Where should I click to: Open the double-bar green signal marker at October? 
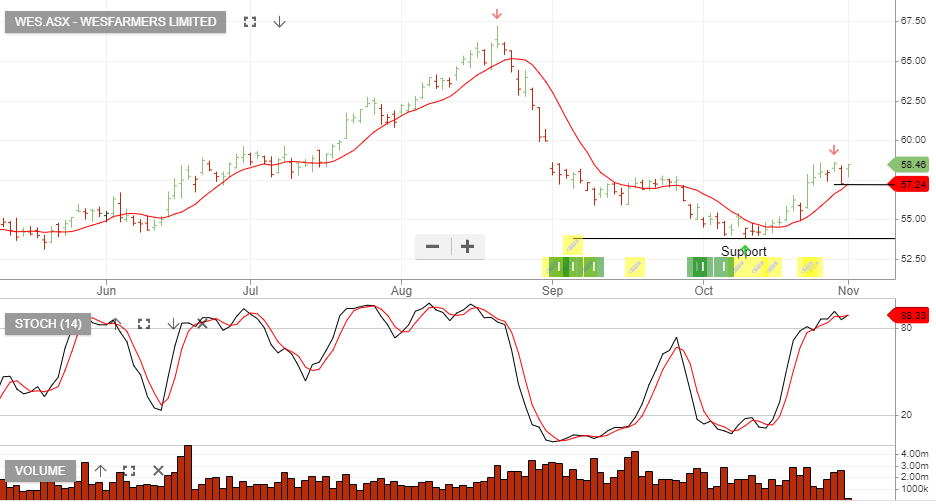pos(701,267)
